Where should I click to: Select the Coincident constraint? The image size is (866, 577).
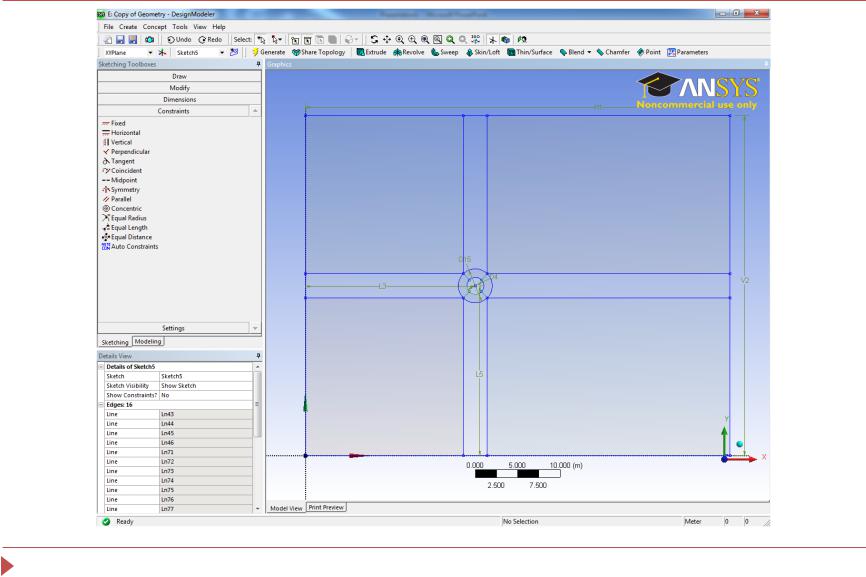click(122, 171)
